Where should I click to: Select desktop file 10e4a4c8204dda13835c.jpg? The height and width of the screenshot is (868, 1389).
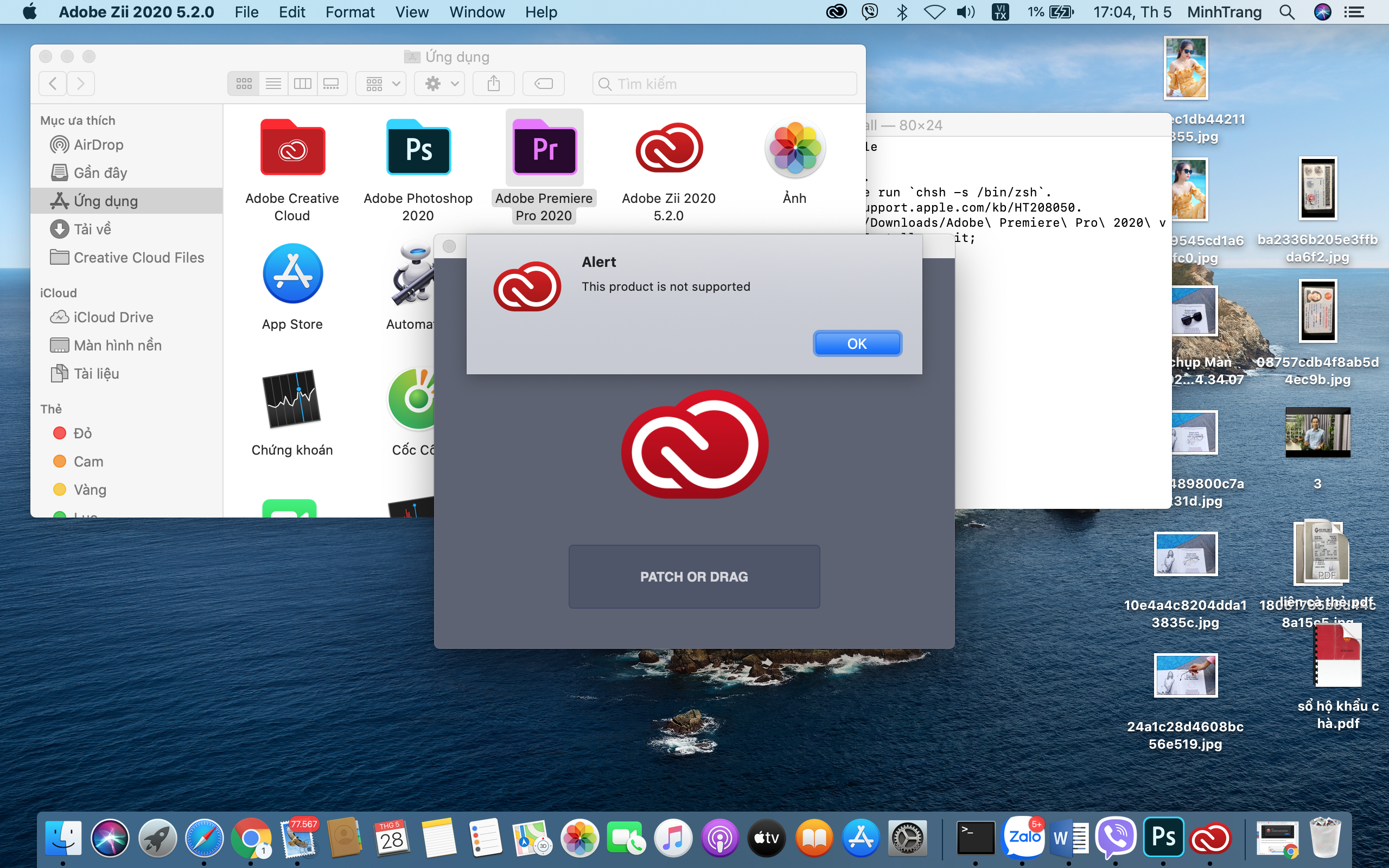click(x=1185, y=554)
